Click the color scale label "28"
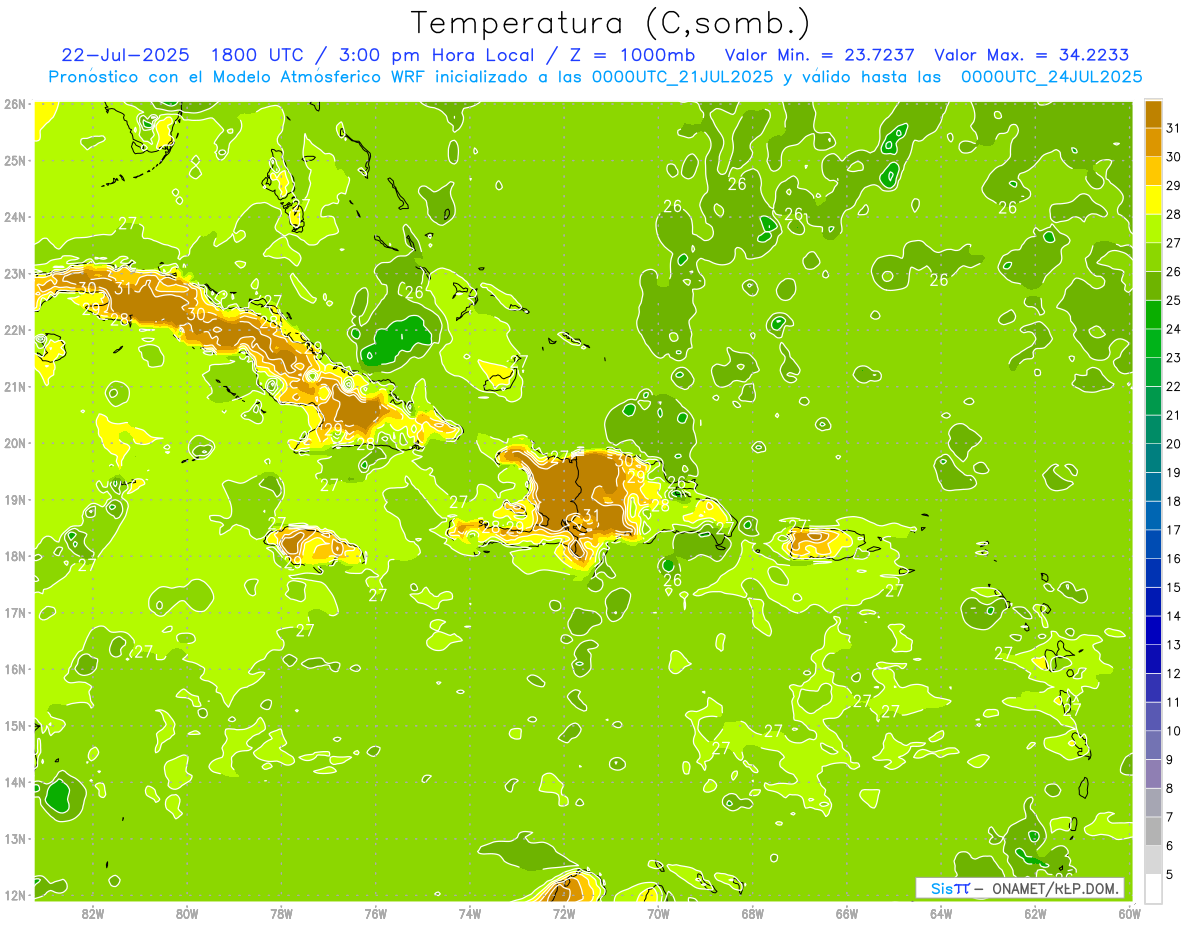This screenshot has width=1200, height=927. click(1174, 214)
